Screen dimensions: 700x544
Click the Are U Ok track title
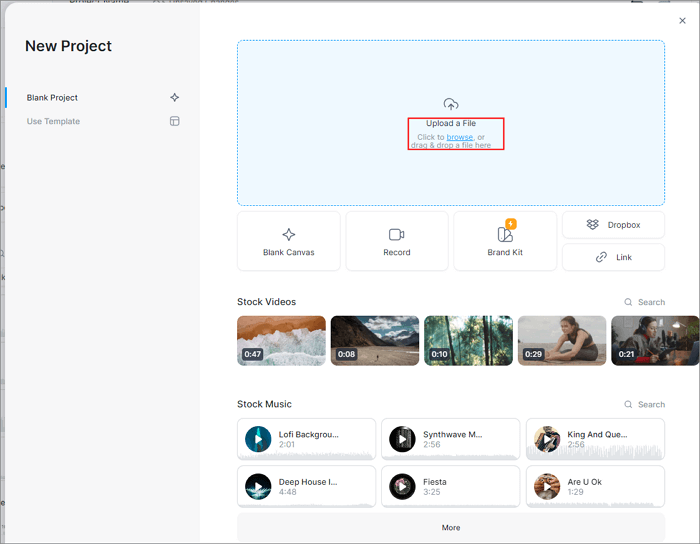point(584,482)
